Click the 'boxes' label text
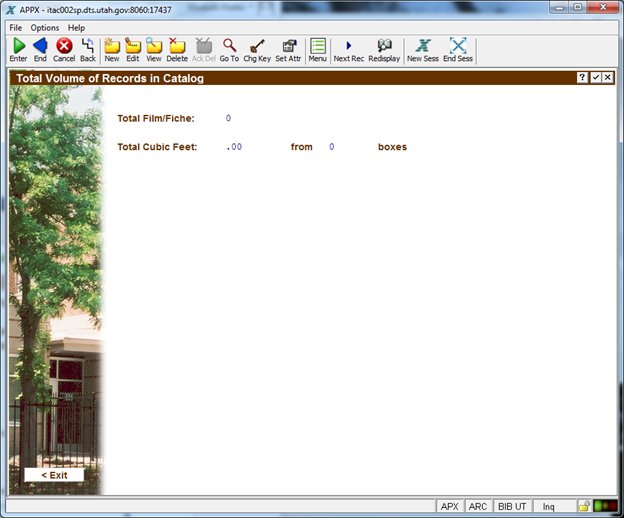Viewport: 624px width, 518px height. coord(392,147)
